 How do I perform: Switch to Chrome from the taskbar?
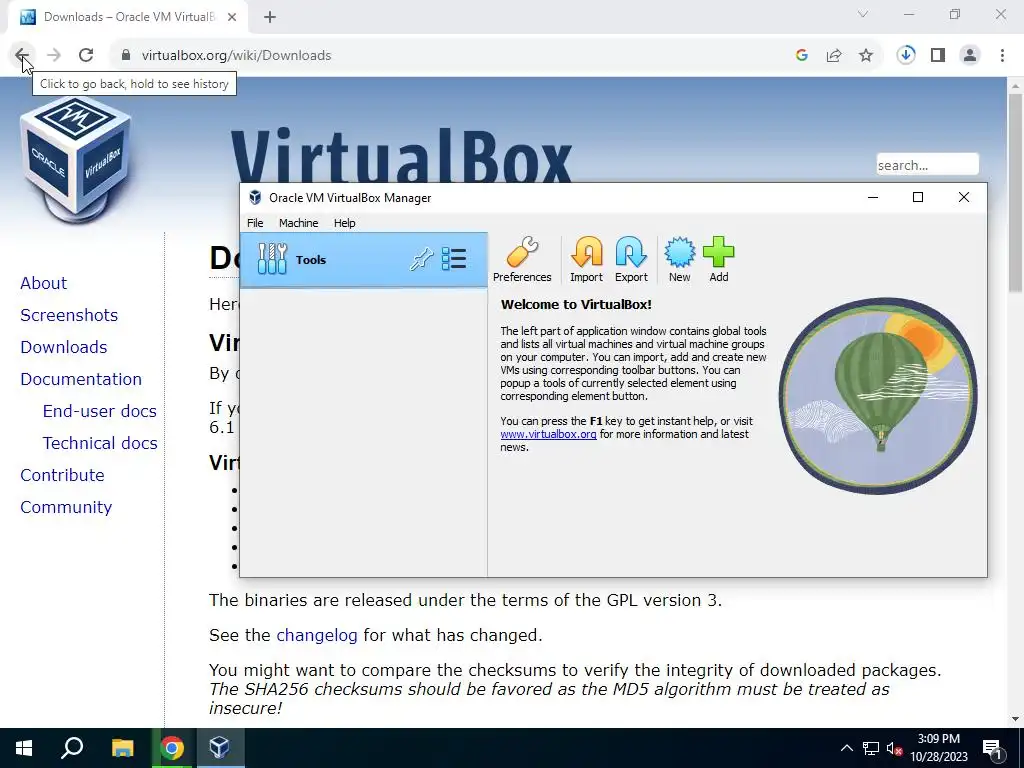point(172,748)
